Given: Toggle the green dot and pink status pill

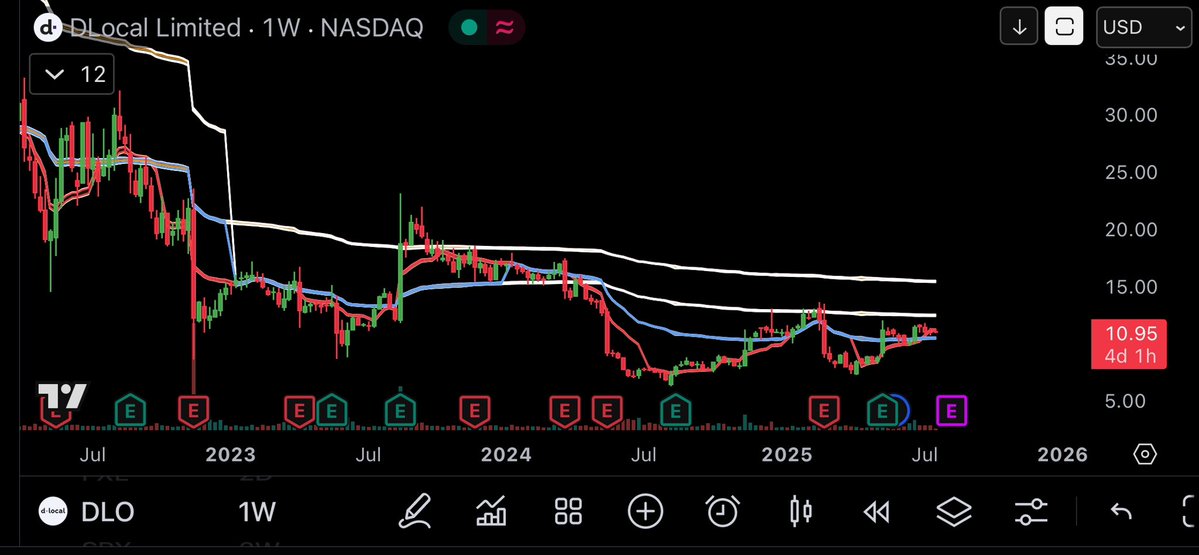Looking at the screenshot, I should click(x=486, y=28).
